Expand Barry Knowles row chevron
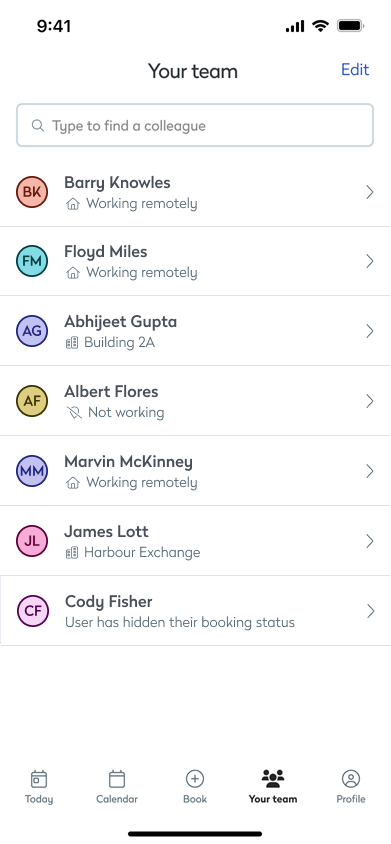 (370, 192)
